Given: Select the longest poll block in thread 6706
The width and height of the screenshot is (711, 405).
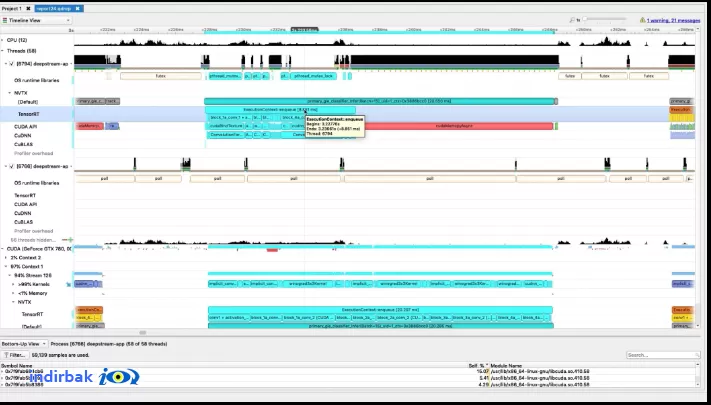Looking at the screenshot, I should click(430, 179).
